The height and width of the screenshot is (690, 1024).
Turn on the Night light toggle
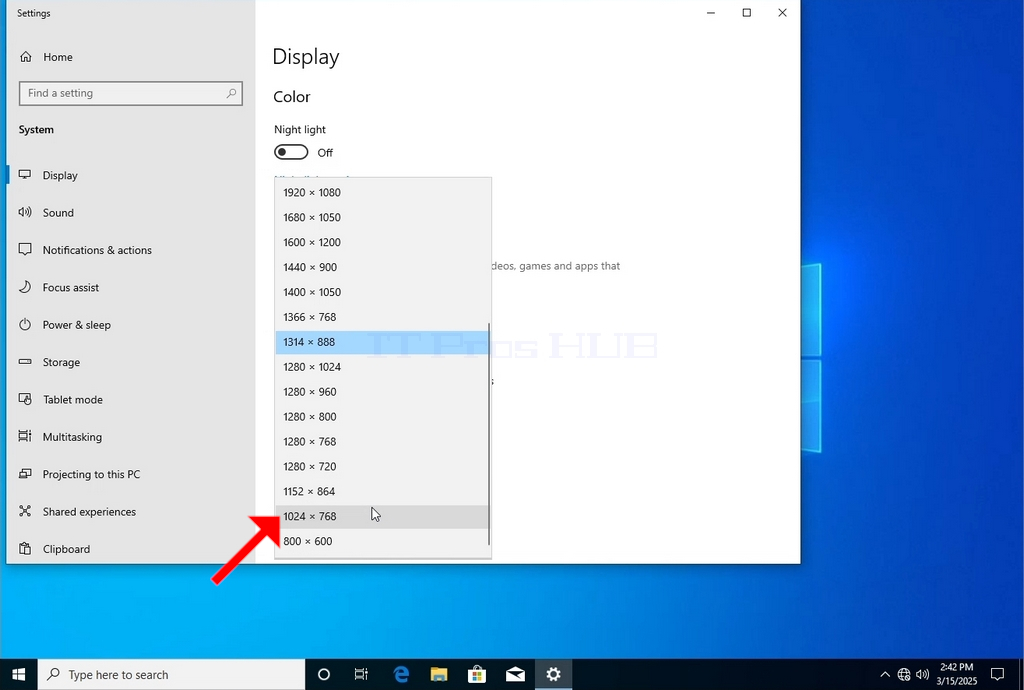pos(291,152)
